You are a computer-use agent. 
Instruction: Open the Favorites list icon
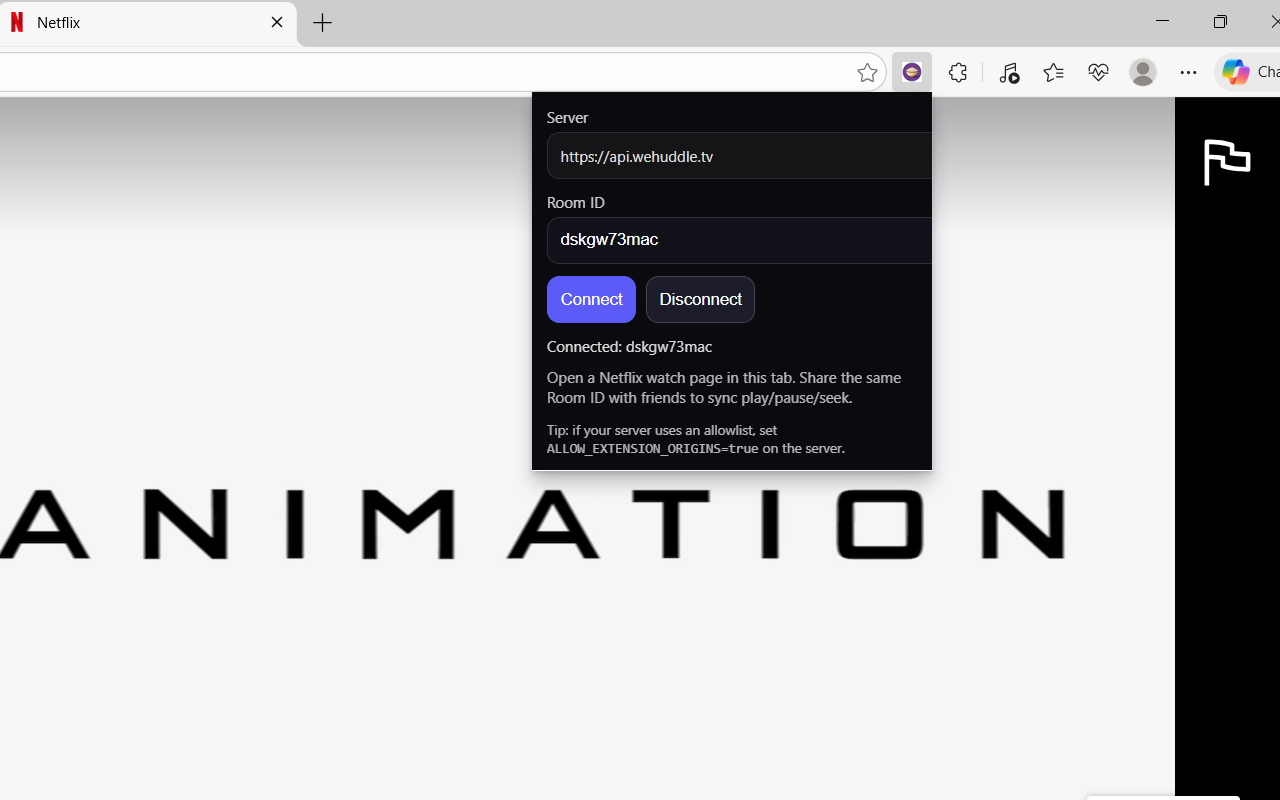tap(1053, 72)
